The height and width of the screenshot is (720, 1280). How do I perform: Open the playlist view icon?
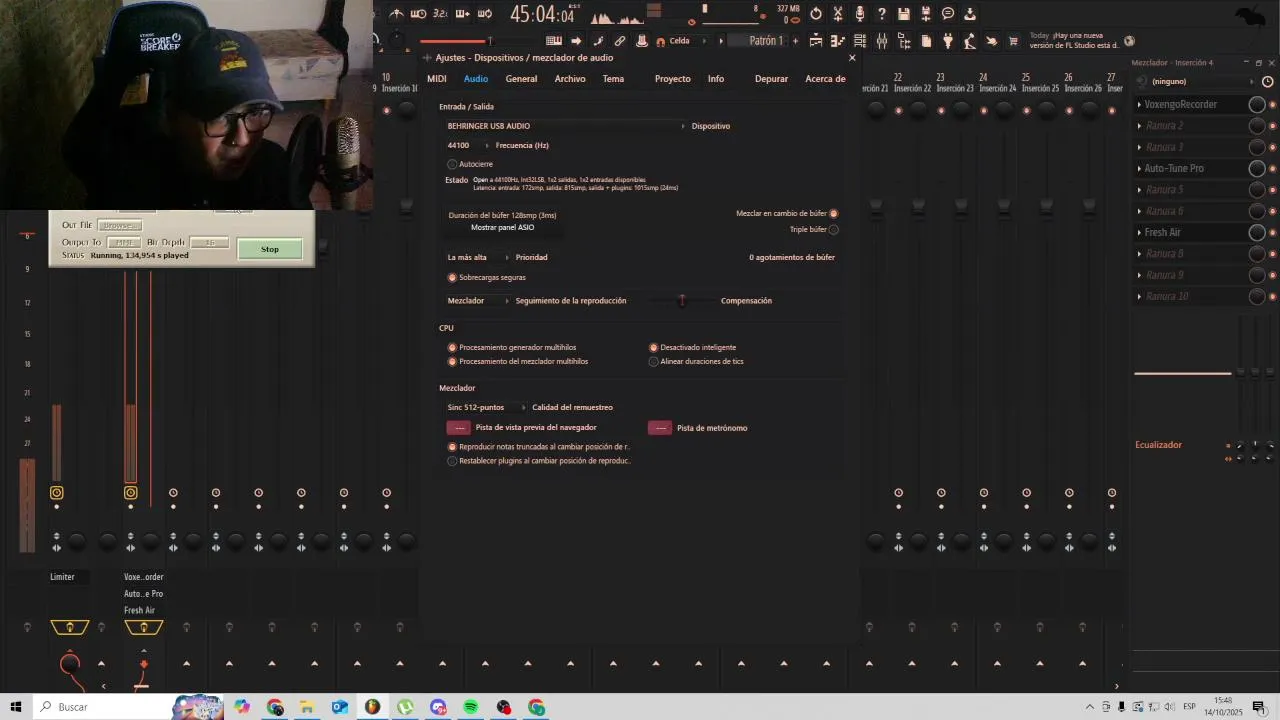click(x=816, y=41)
